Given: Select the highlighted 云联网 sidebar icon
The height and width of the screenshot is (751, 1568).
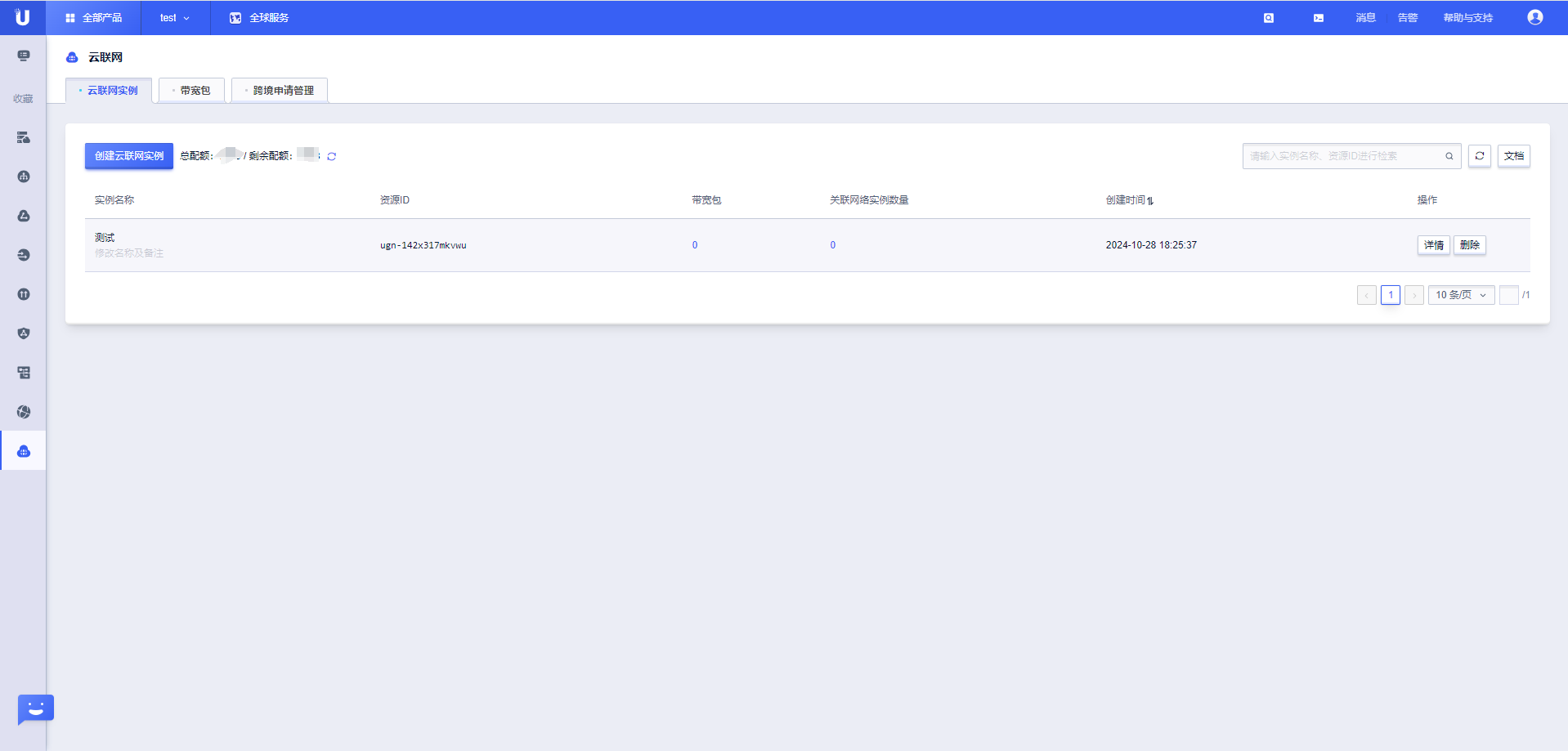Looking at the screenshot, I should coord(24,451).
